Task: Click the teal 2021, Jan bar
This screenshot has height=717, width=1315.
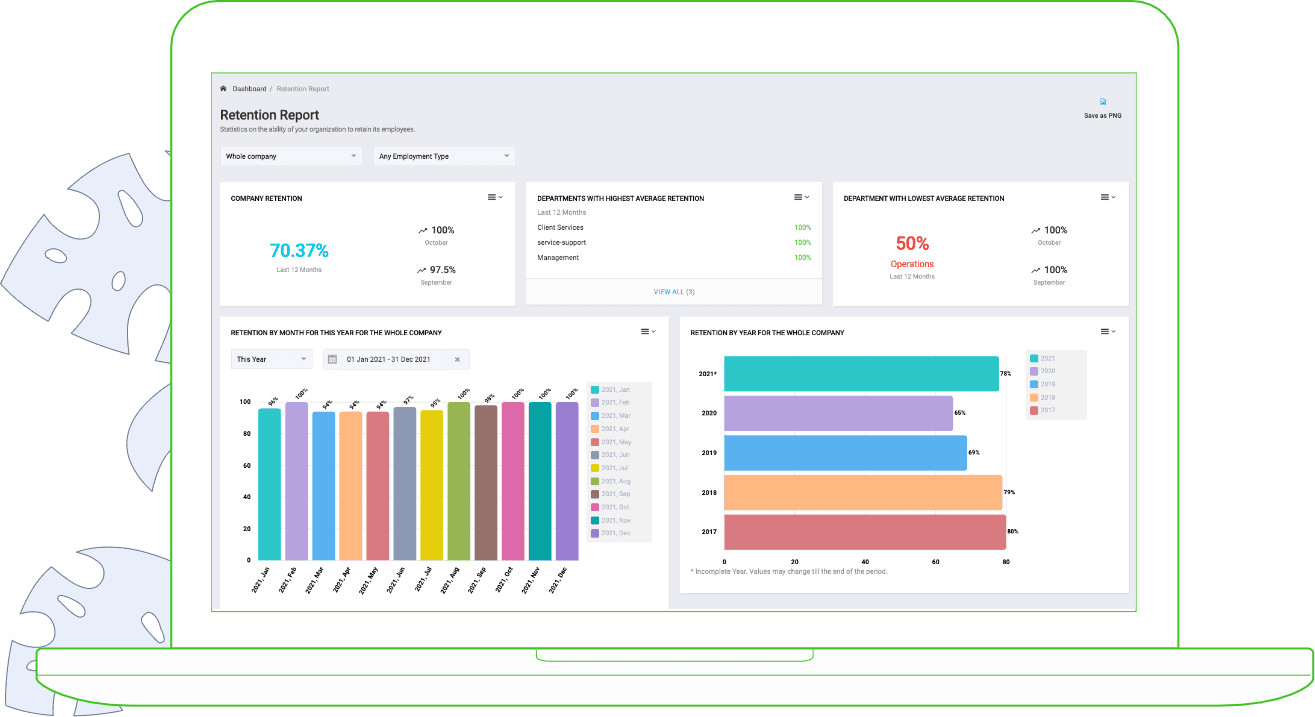Action: 270,484
